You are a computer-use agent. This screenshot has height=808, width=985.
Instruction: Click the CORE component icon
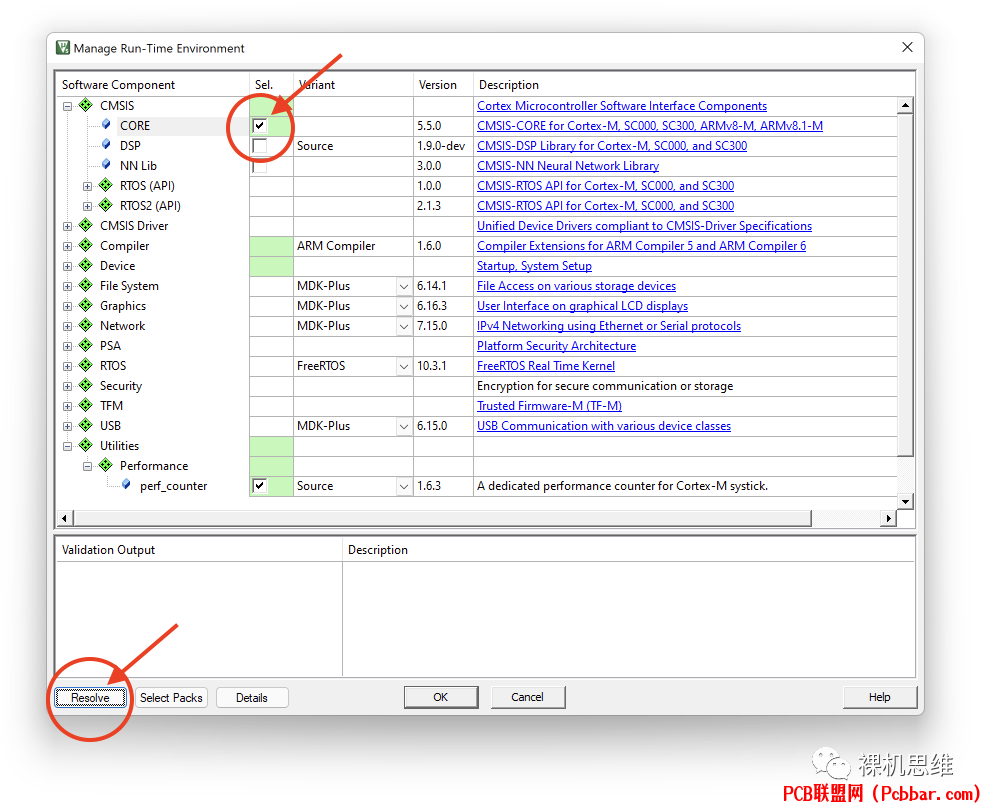click(x=106, y=125)
